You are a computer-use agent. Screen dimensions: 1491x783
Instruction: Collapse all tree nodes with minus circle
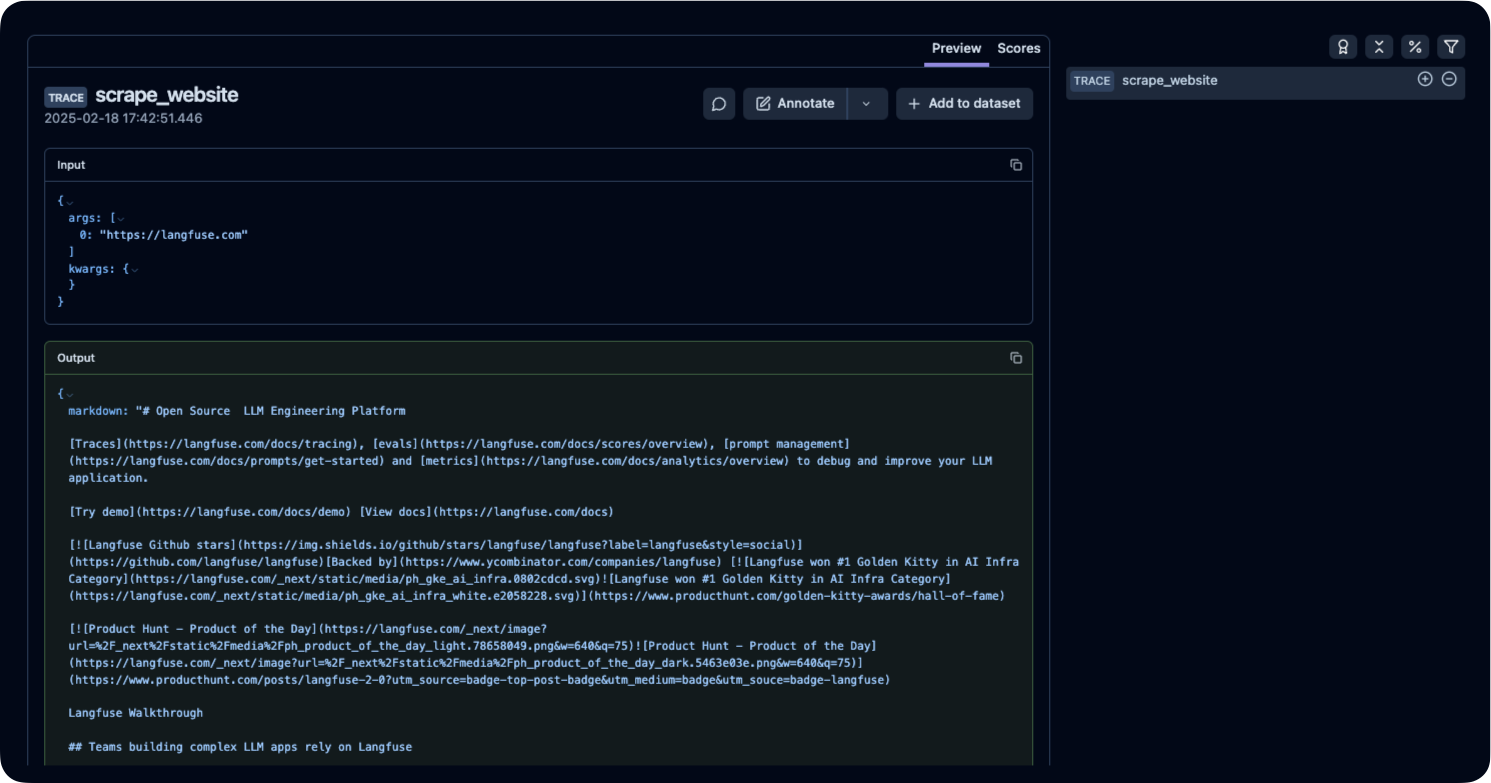click(x=1449, y=78)
